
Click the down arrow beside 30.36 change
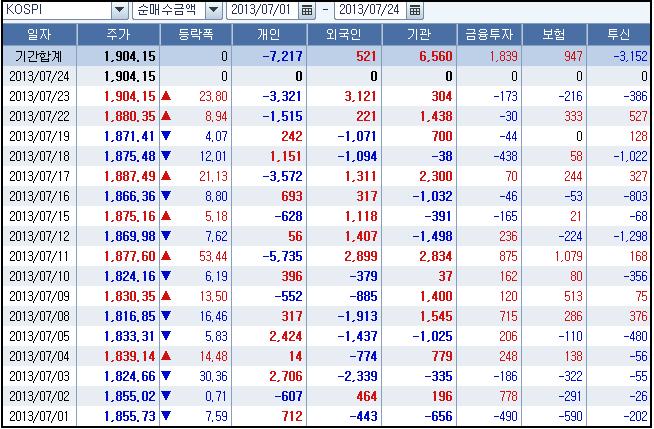[166, 376]
